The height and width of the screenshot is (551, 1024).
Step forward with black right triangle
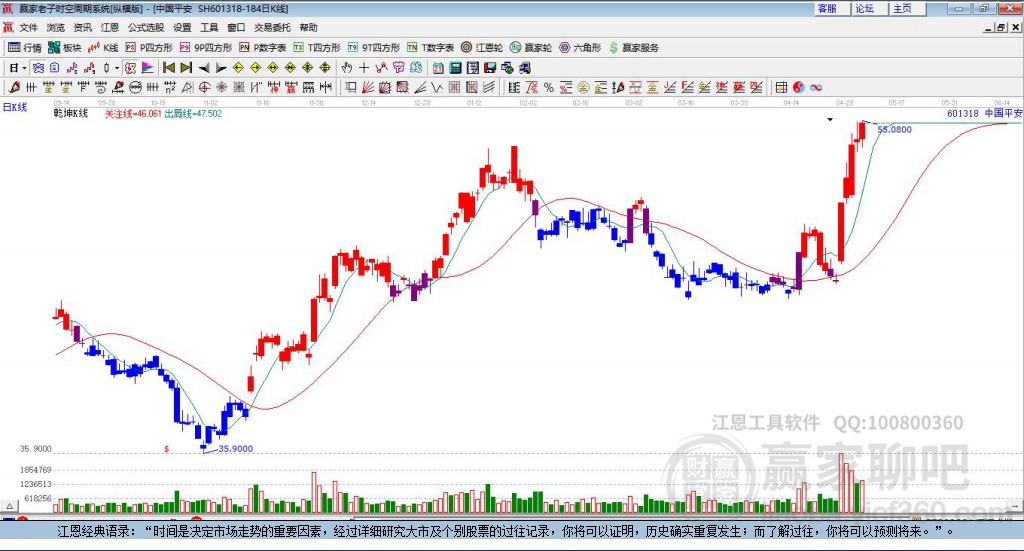[x=221, y=68]
